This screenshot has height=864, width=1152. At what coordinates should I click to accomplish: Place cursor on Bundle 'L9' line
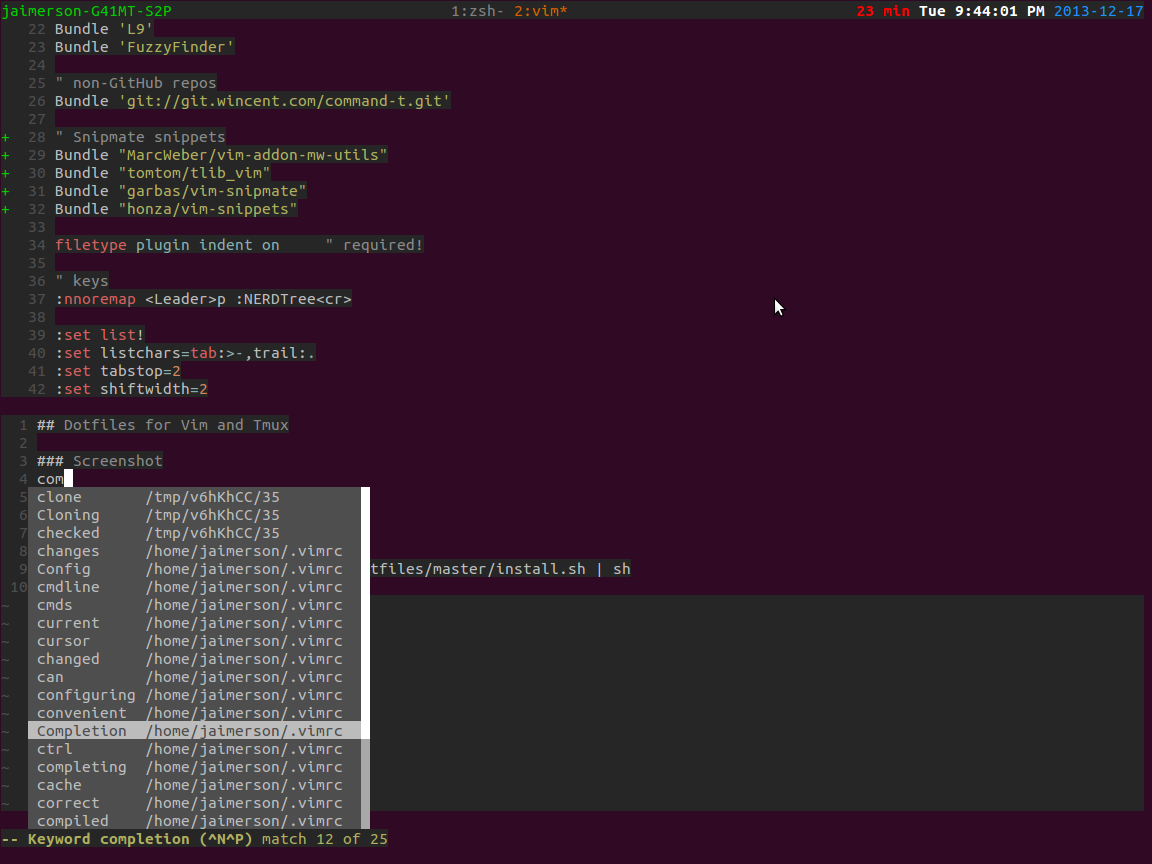click(x=104, y=29)
